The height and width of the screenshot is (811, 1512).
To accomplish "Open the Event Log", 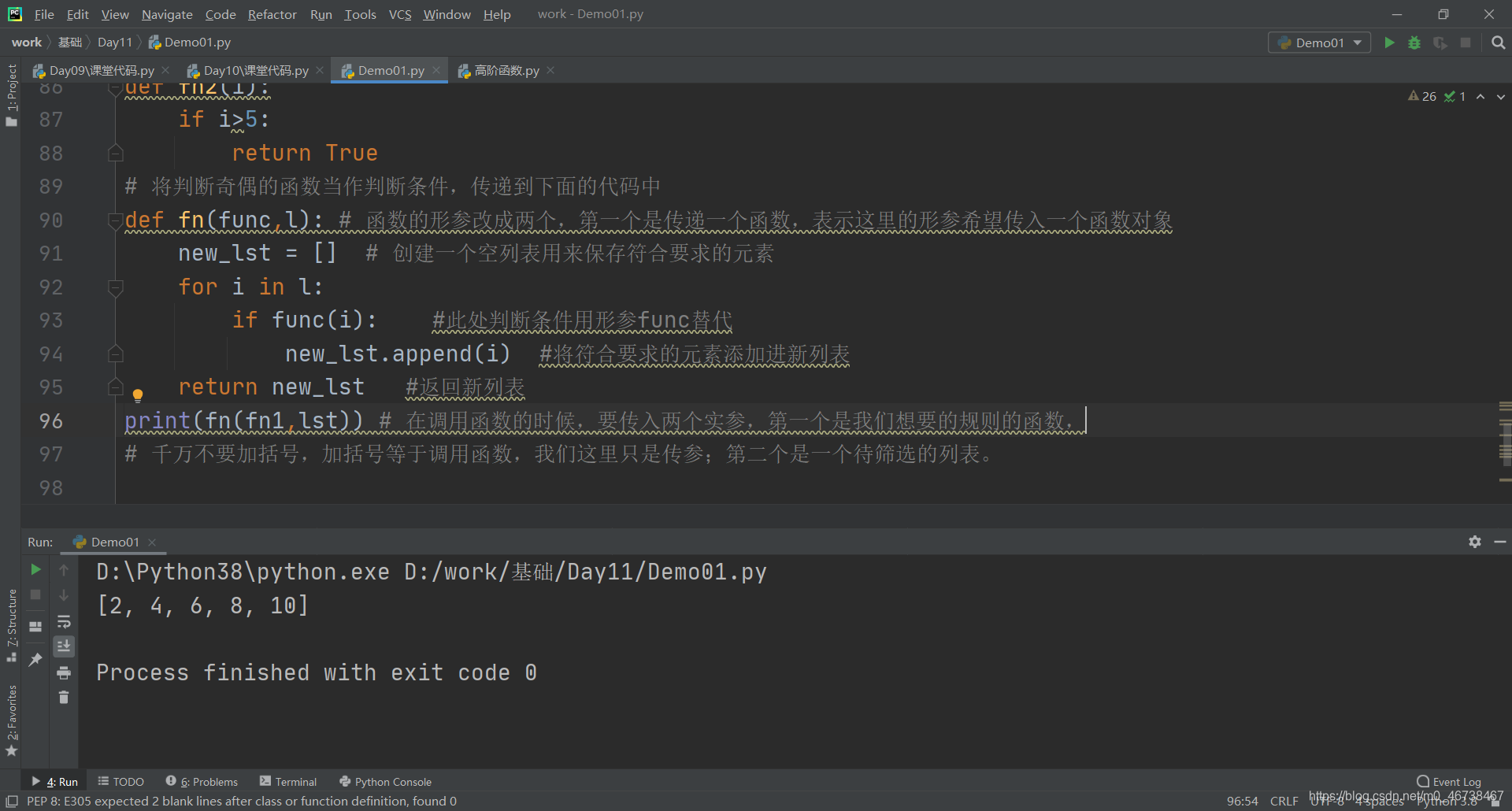I will point(1449,782).
